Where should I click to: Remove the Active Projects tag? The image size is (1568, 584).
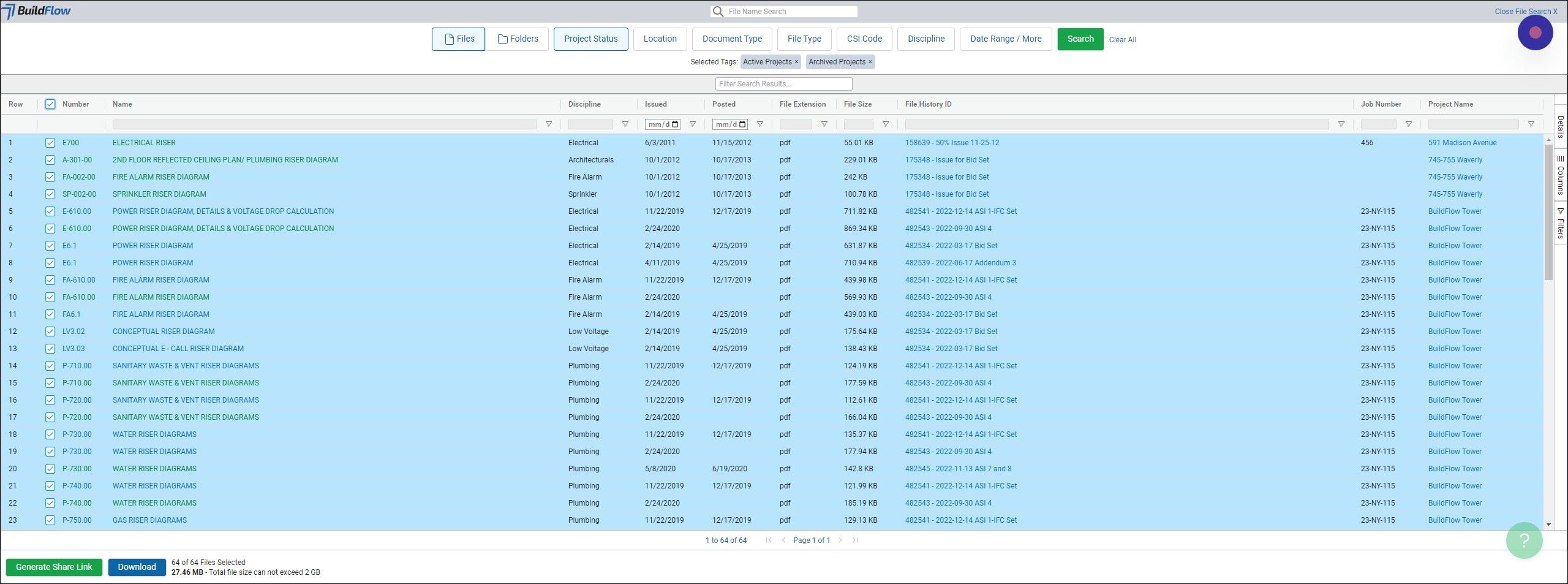point(796,62)
